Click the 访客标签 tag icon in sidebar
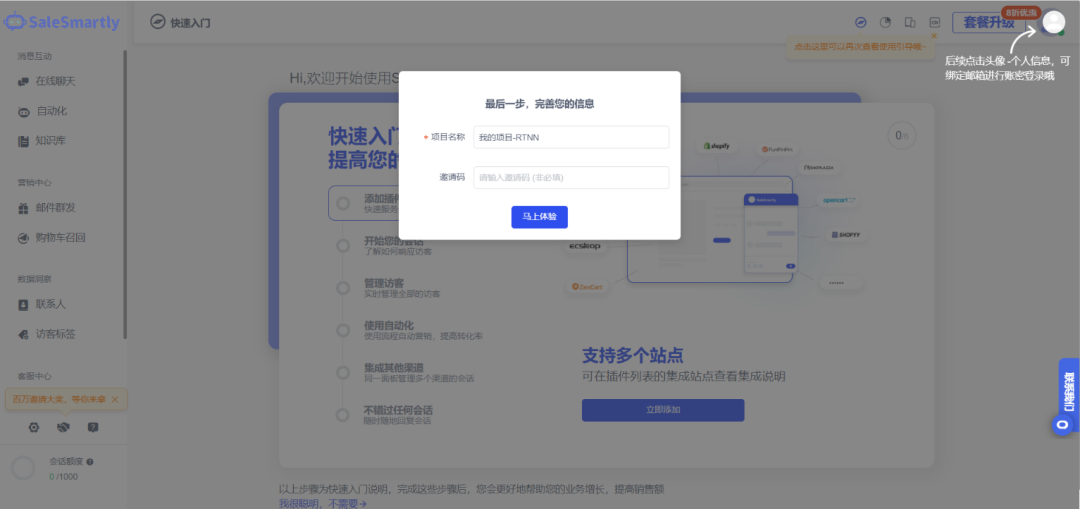The image size is (1080, 509). pos(23,334)
